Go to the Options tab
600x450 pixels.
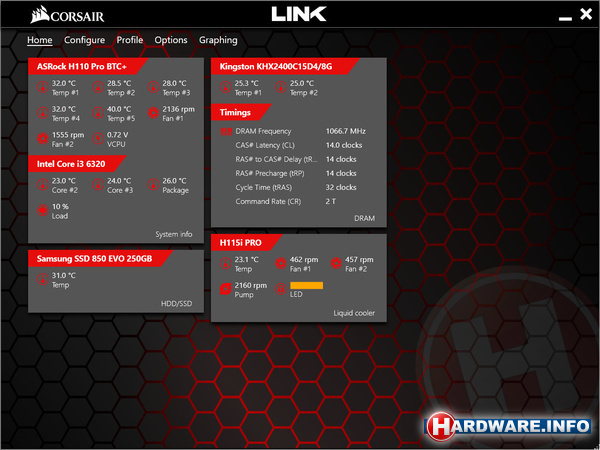click(x=171, y=40)
